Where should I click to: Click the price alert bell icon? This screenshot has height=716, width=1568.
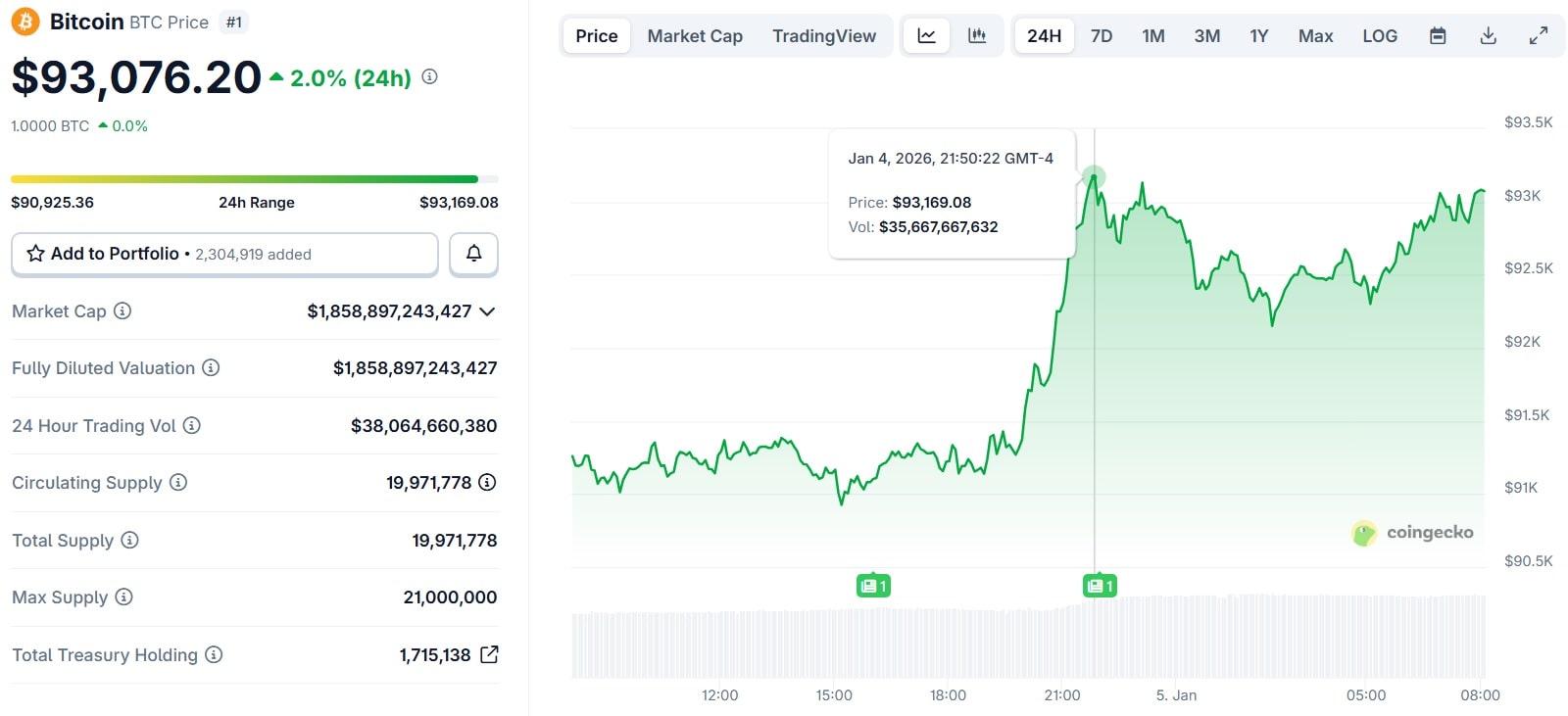point(473,254)
